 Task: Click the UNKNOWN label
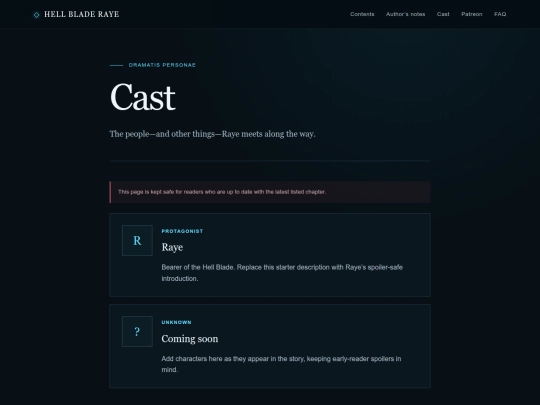pos(176,322)
